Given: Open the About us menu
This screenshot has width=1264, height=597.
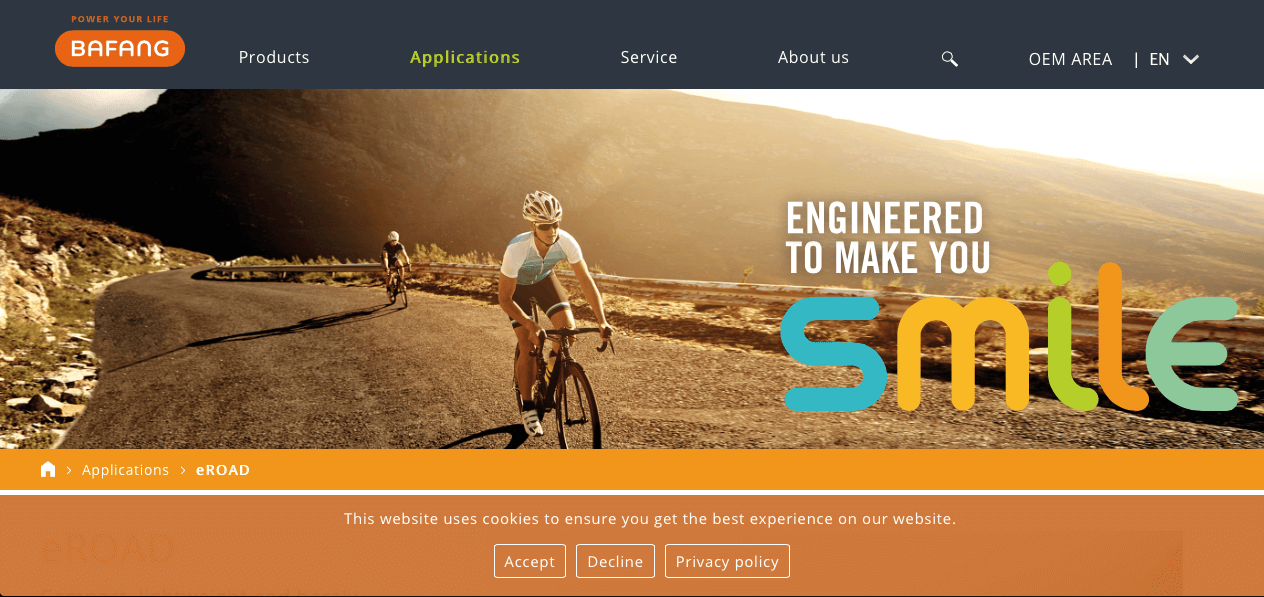Looking at the screenshot, I should [x=813, y=57].
